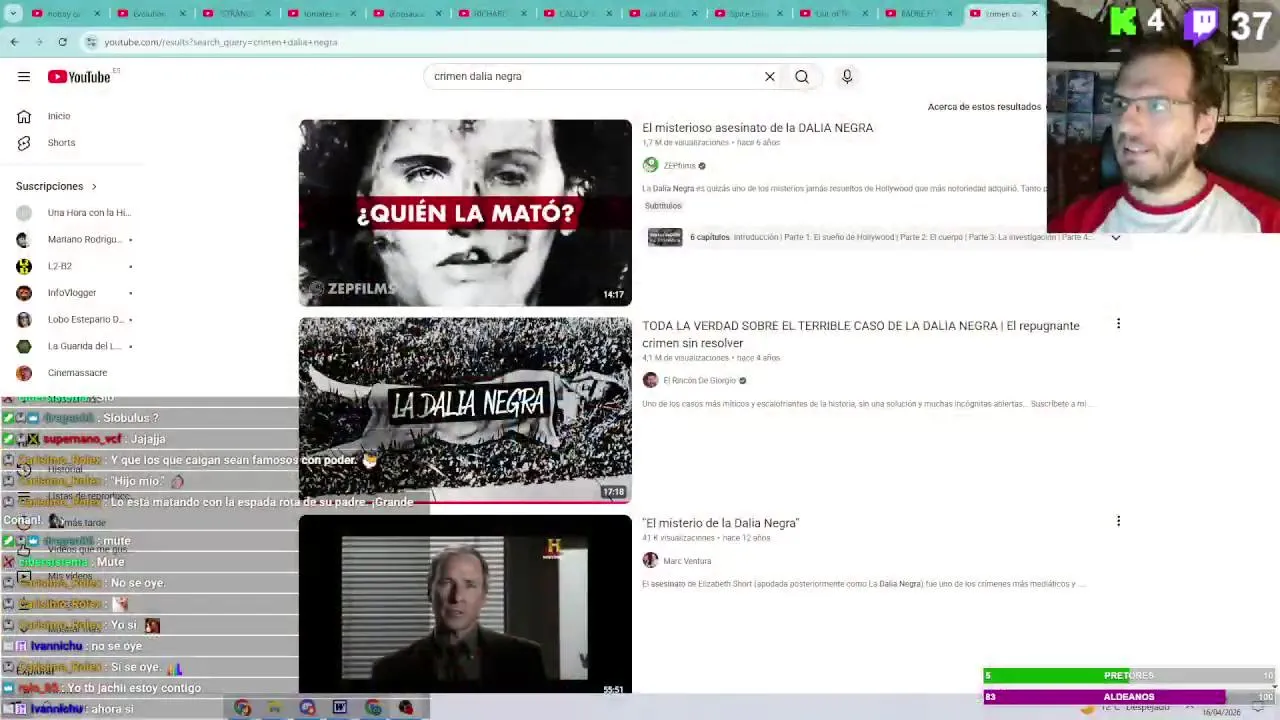Viewport: 1280px width, 720px height.
Task: Click the 17:18 duration on Dalia Negra thumbnail
Action: coord(613,492)
